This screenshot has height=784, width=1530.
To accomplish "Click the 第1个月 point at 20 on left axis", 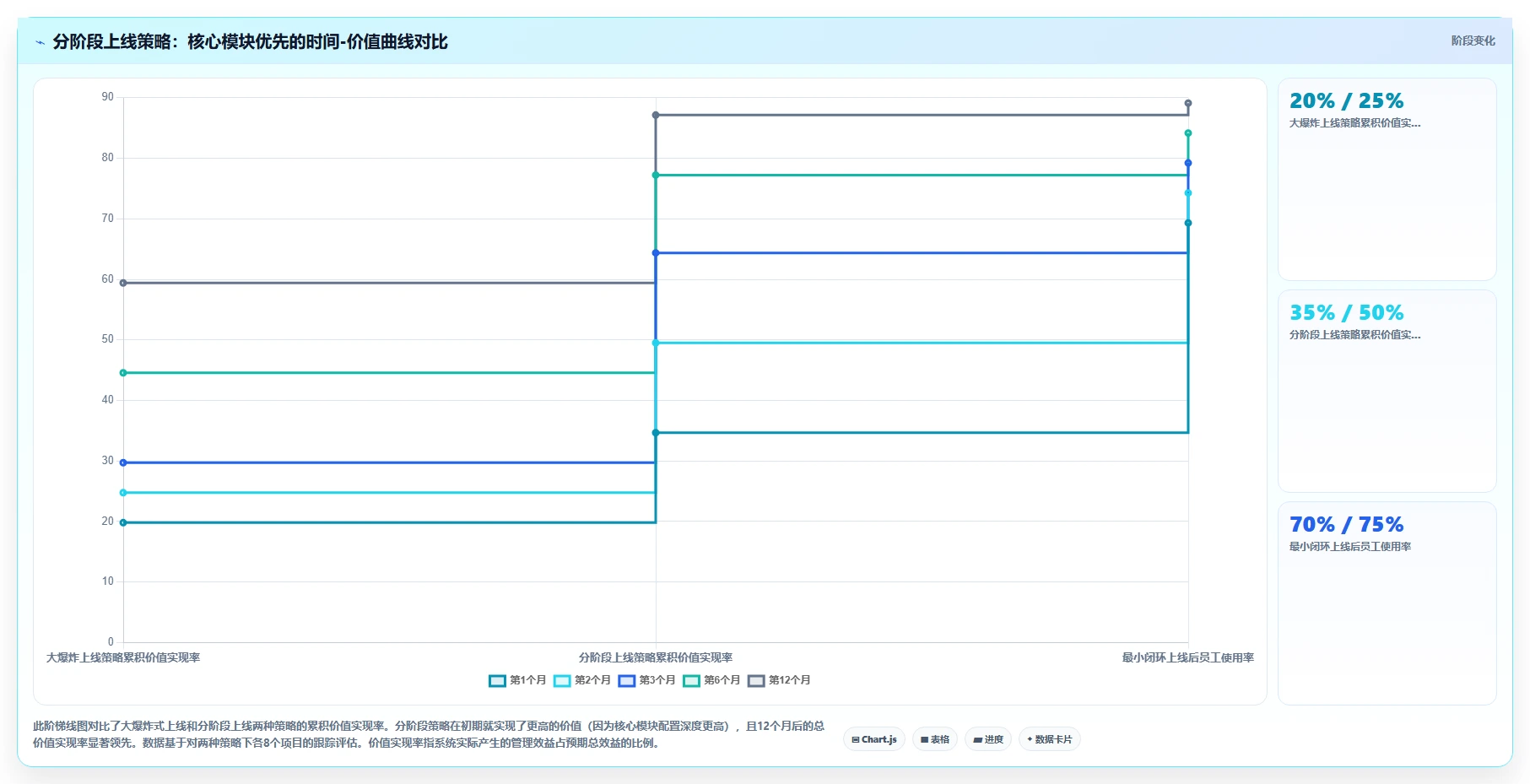I will click(x=123, y=522).
